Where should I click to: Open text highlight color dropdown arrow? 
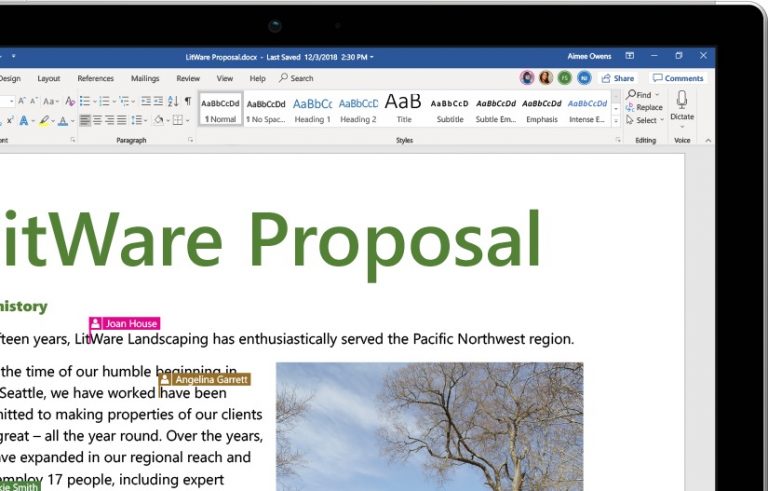(53, 121)
